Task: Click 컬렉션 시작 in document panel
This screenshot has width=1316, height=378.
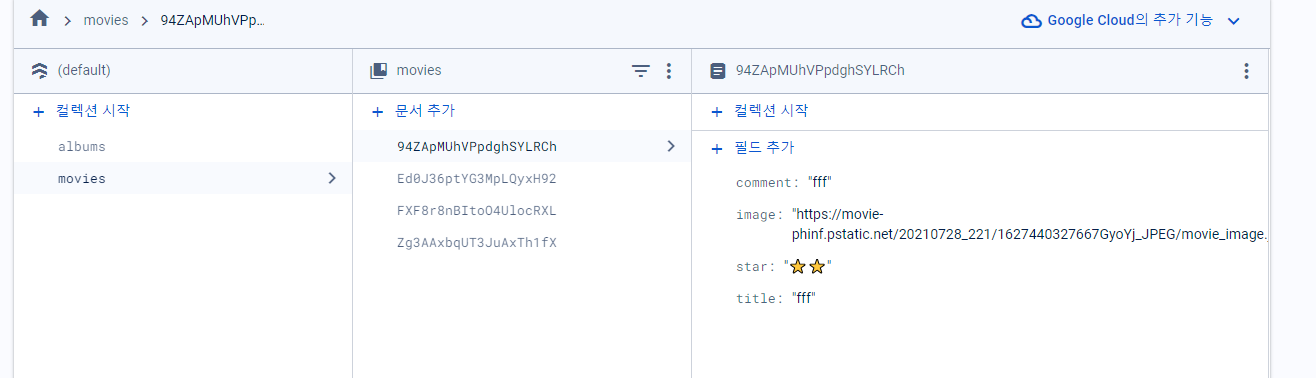Action: point(771,111)
